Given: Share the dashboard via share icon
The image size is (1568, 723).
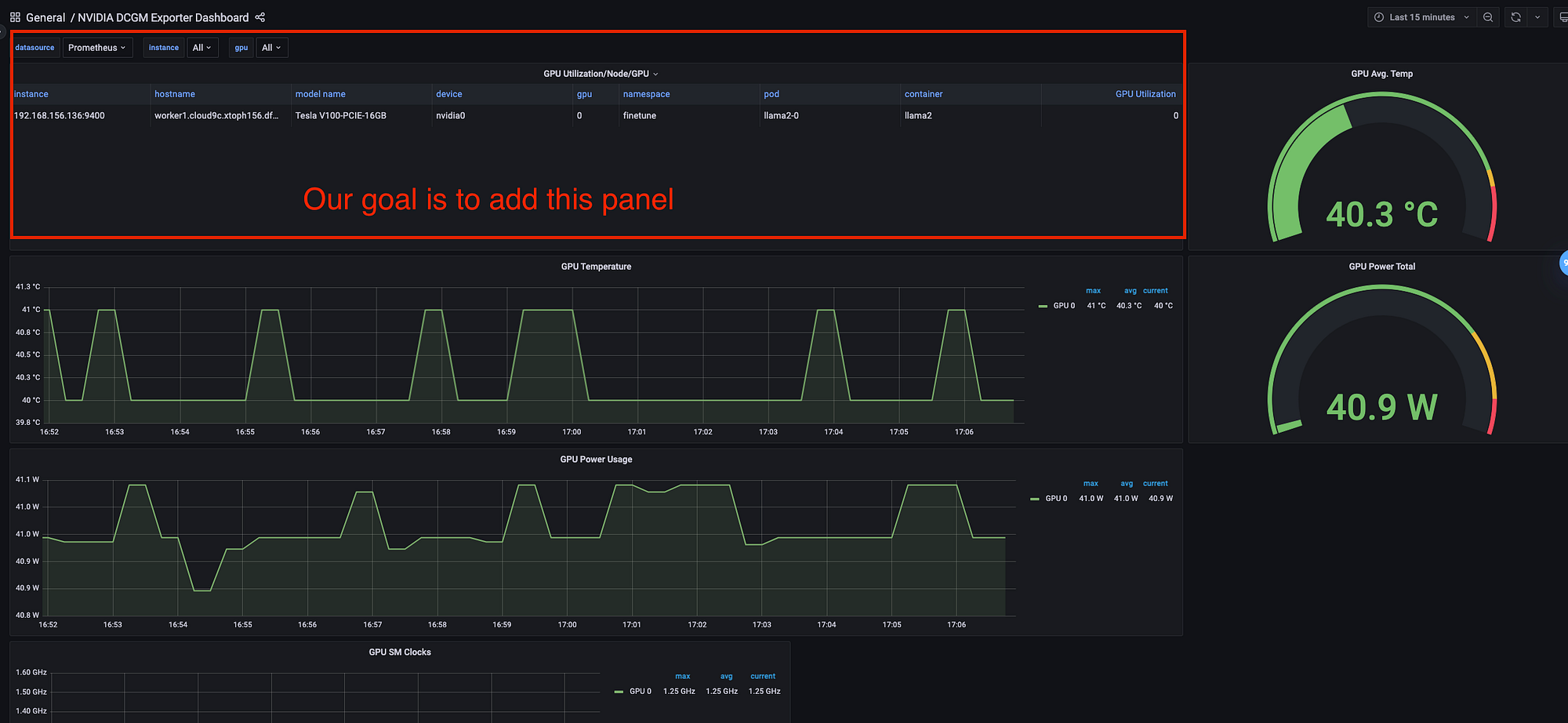Looking at the screenshot, I should click(260, 17).
